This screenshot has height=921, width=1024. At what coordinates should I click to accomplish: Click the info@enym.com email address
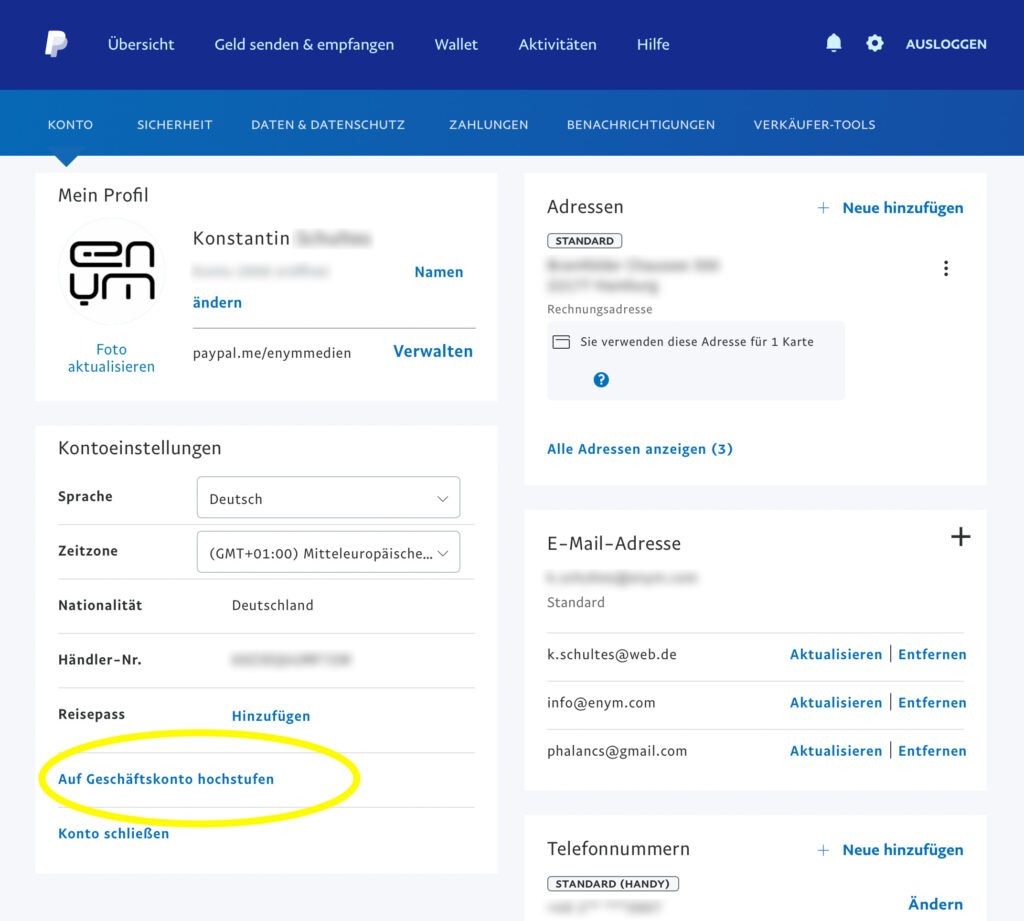pyautogui.click(x=601, y=703)
